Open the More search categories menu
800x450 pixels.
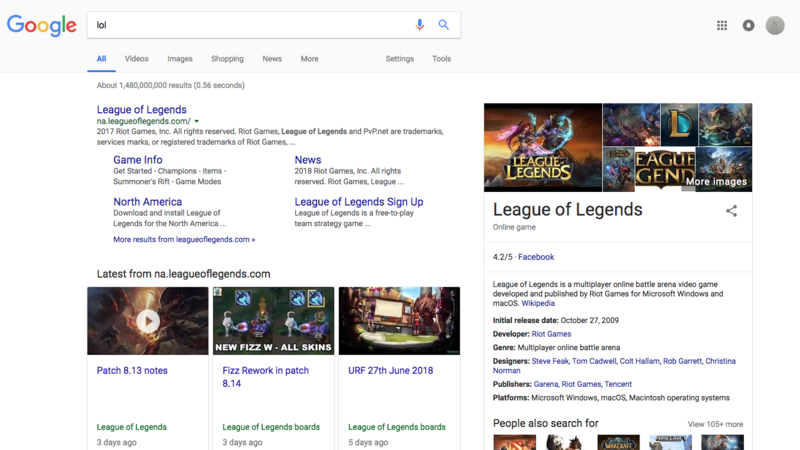click(310, 59)
